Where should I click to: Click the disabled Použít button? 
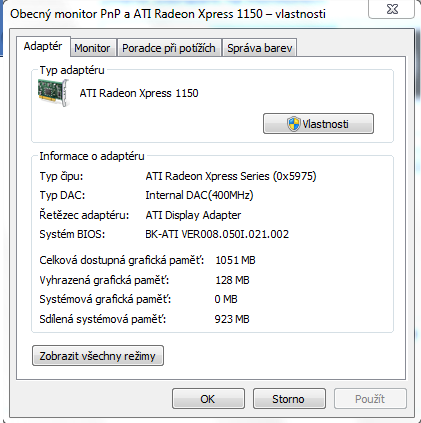(x=370, y=399)
